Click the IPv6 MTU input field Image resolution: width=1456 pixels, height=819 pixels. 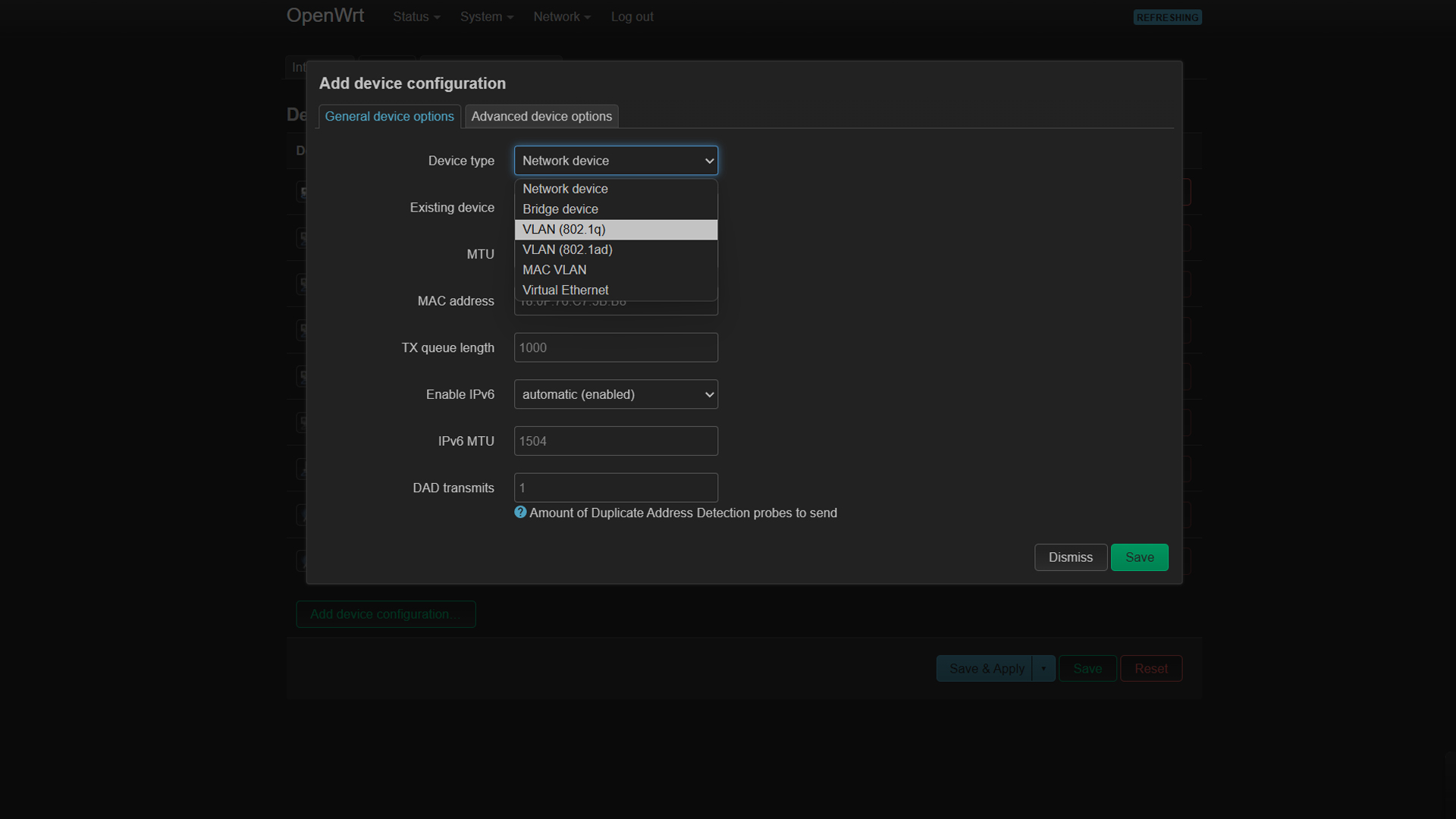point(616,441)
